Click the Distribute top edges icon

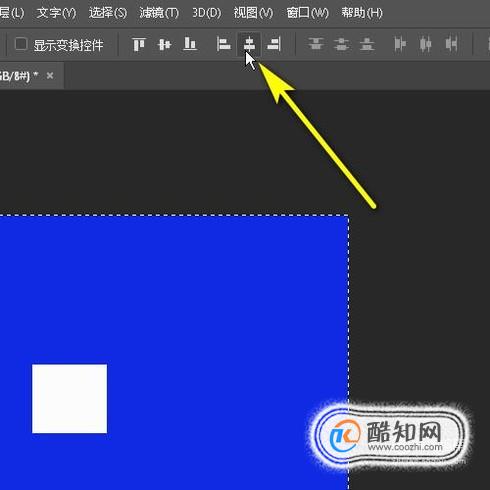point(316,44)
